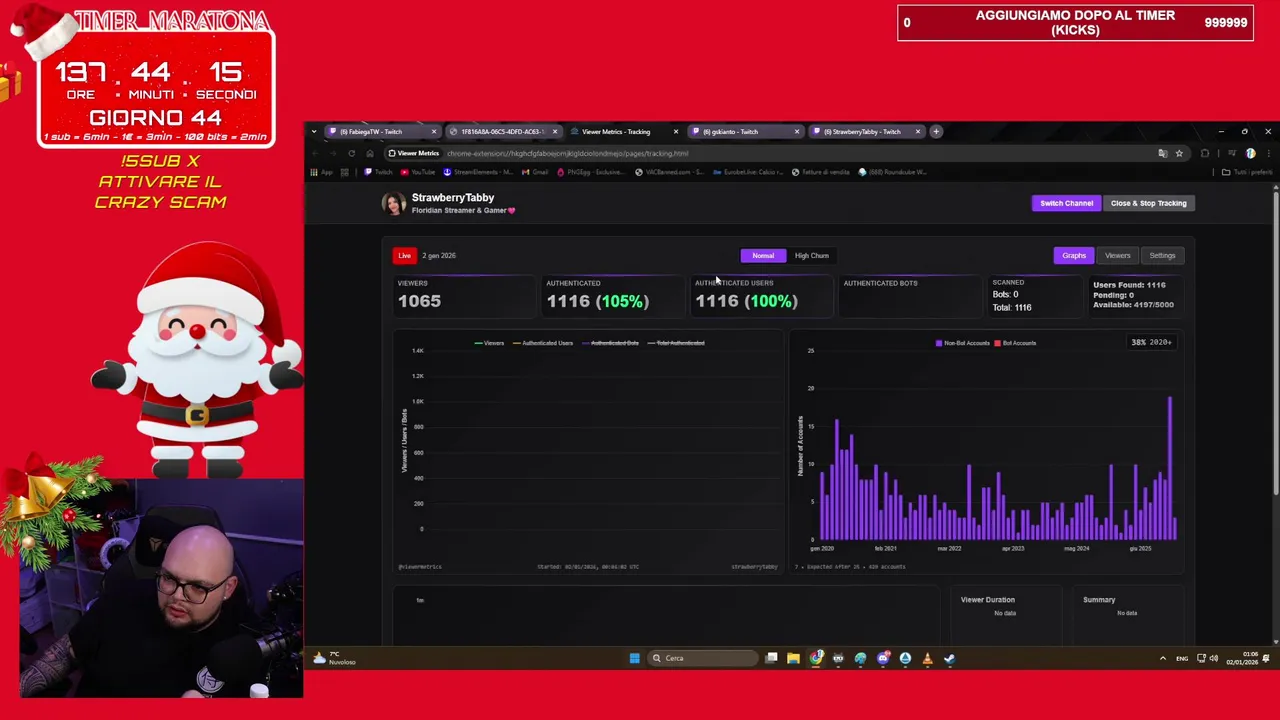
Task: Open the weather widget showing Nuvoloso
Action: tap(332, 658)
